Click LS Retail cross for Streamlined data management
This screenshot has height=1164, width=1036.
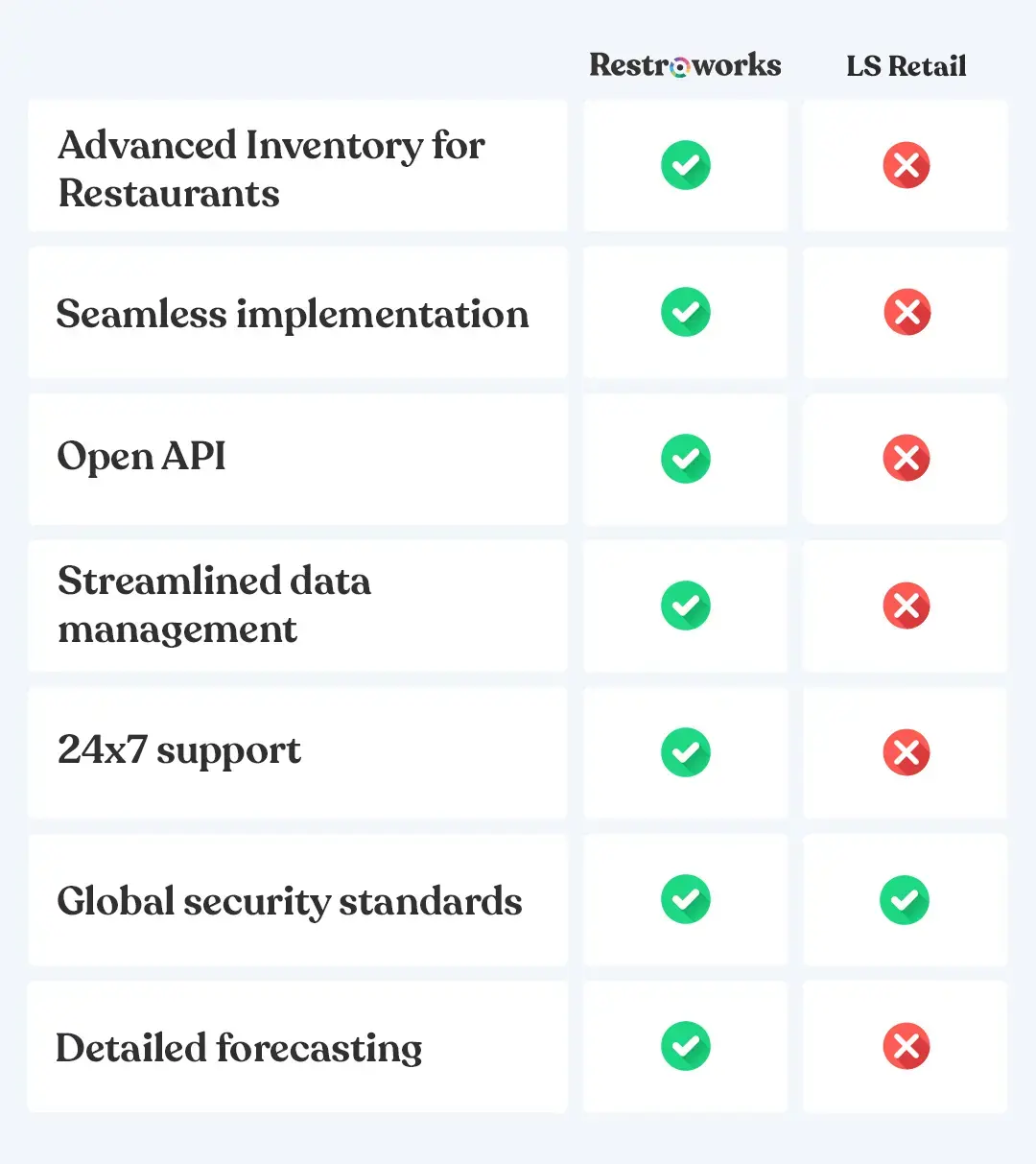tap(906, 606)
